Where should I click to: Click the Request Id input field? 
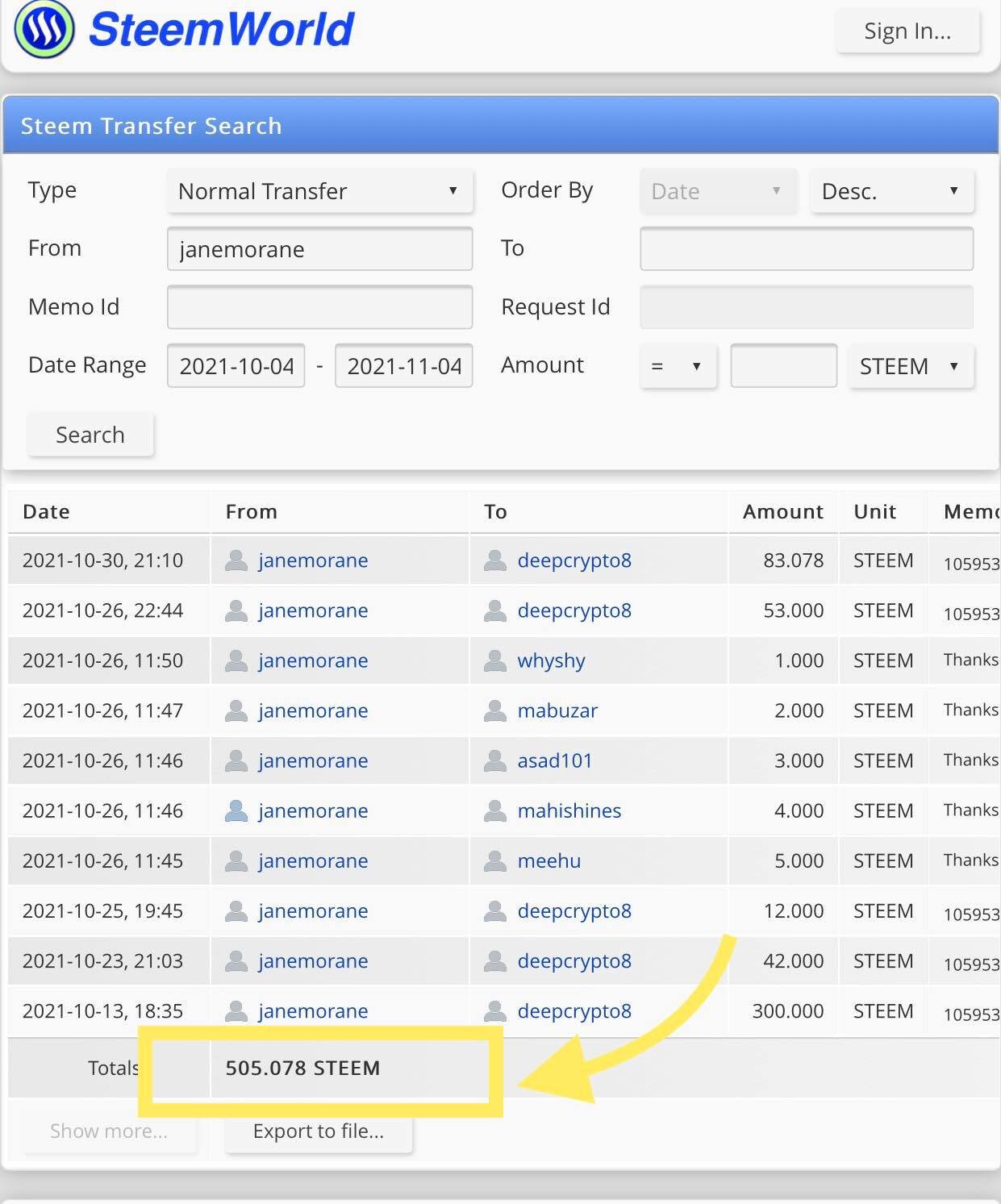pyautogui.click(x=807, y=306)
